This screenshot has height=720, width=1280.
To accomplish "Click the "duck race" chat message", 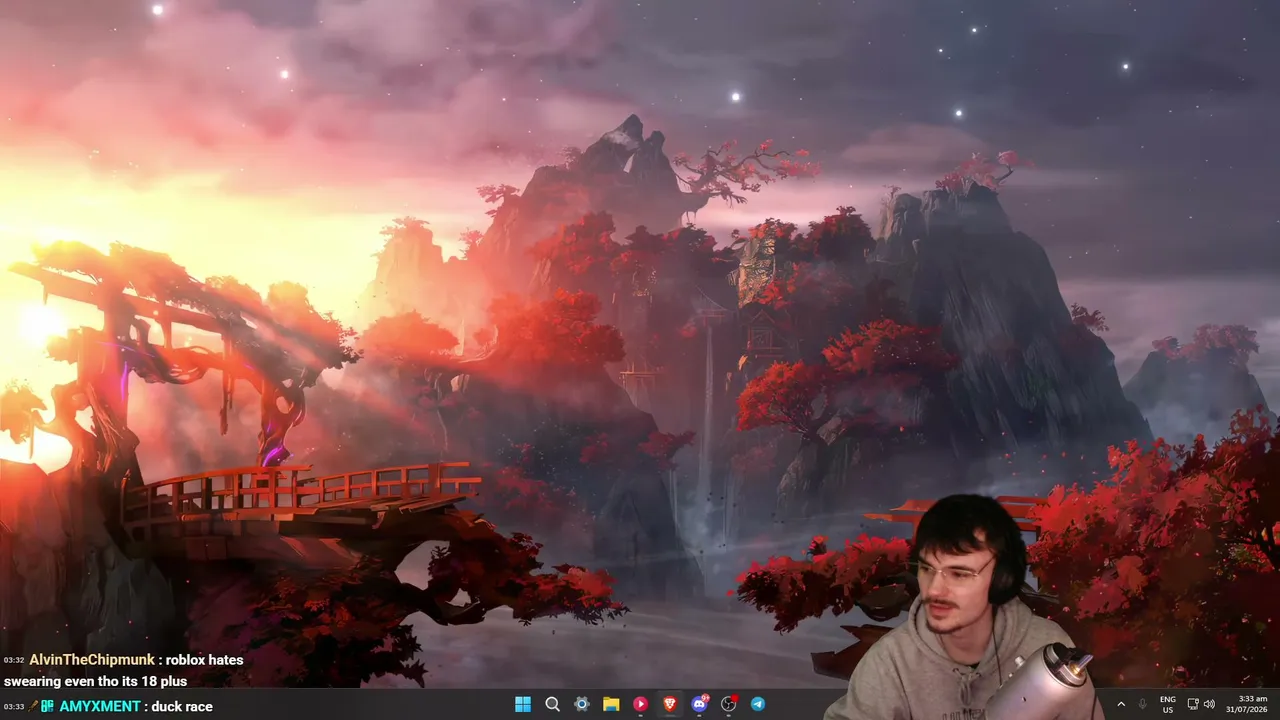I will point(182,706).
